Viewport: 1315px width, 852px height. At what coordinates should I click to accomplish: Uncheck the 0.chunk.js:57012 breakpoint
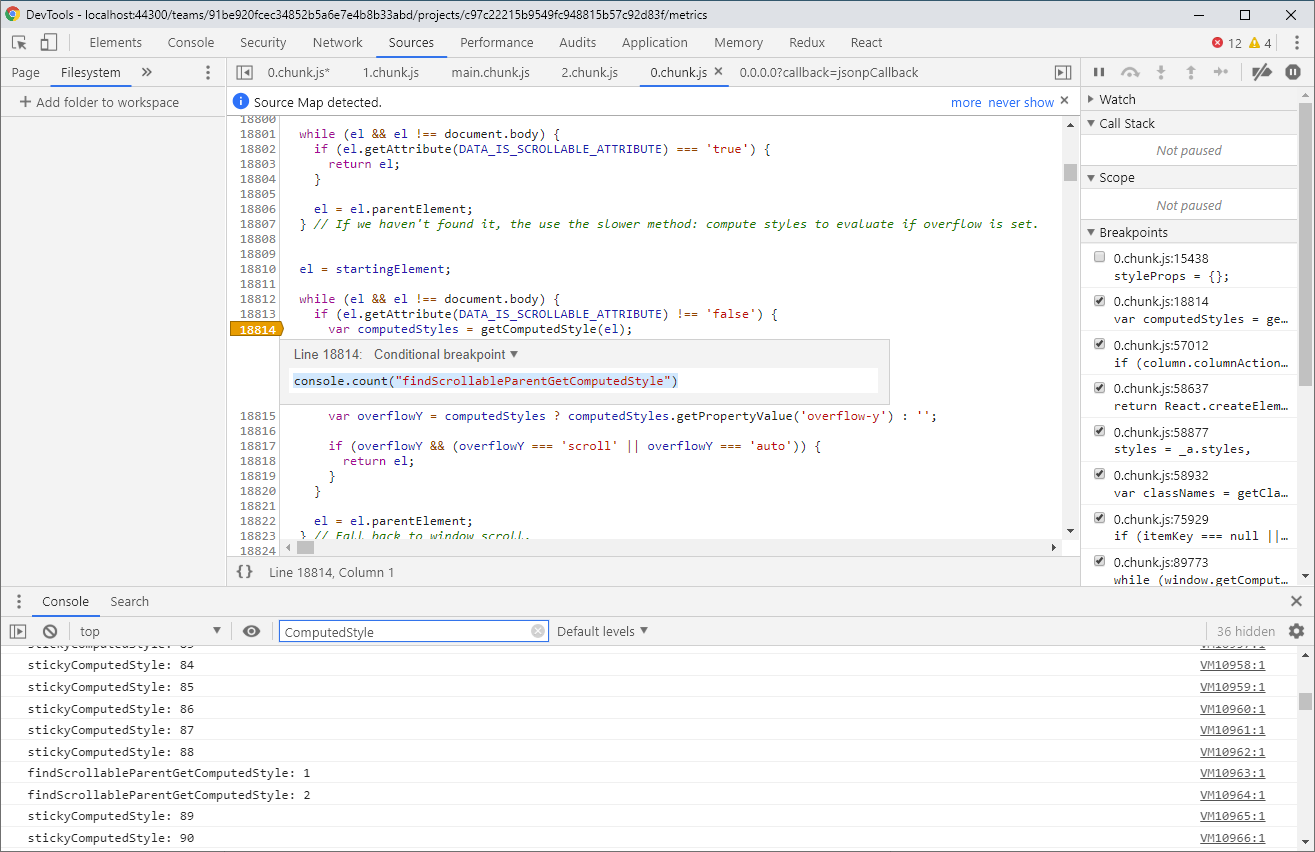pyautogui.click(x=1100, y=344)
